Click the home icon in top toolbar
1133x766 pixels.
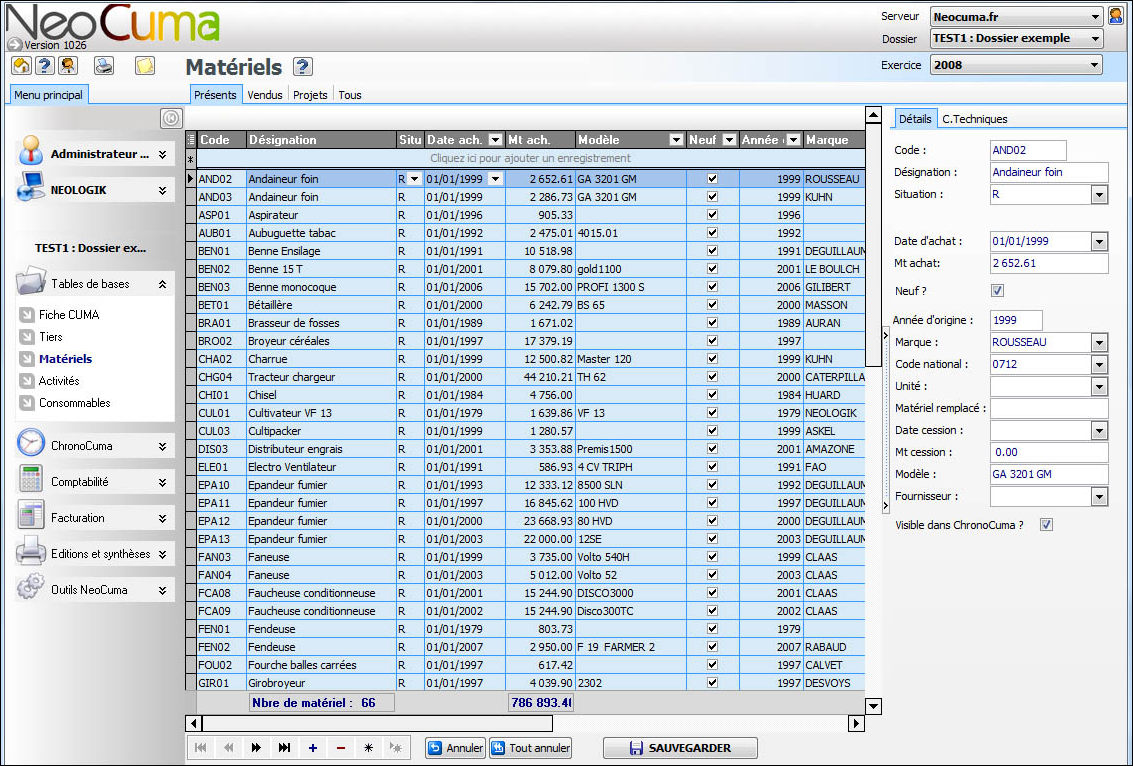tap(22, 66)
